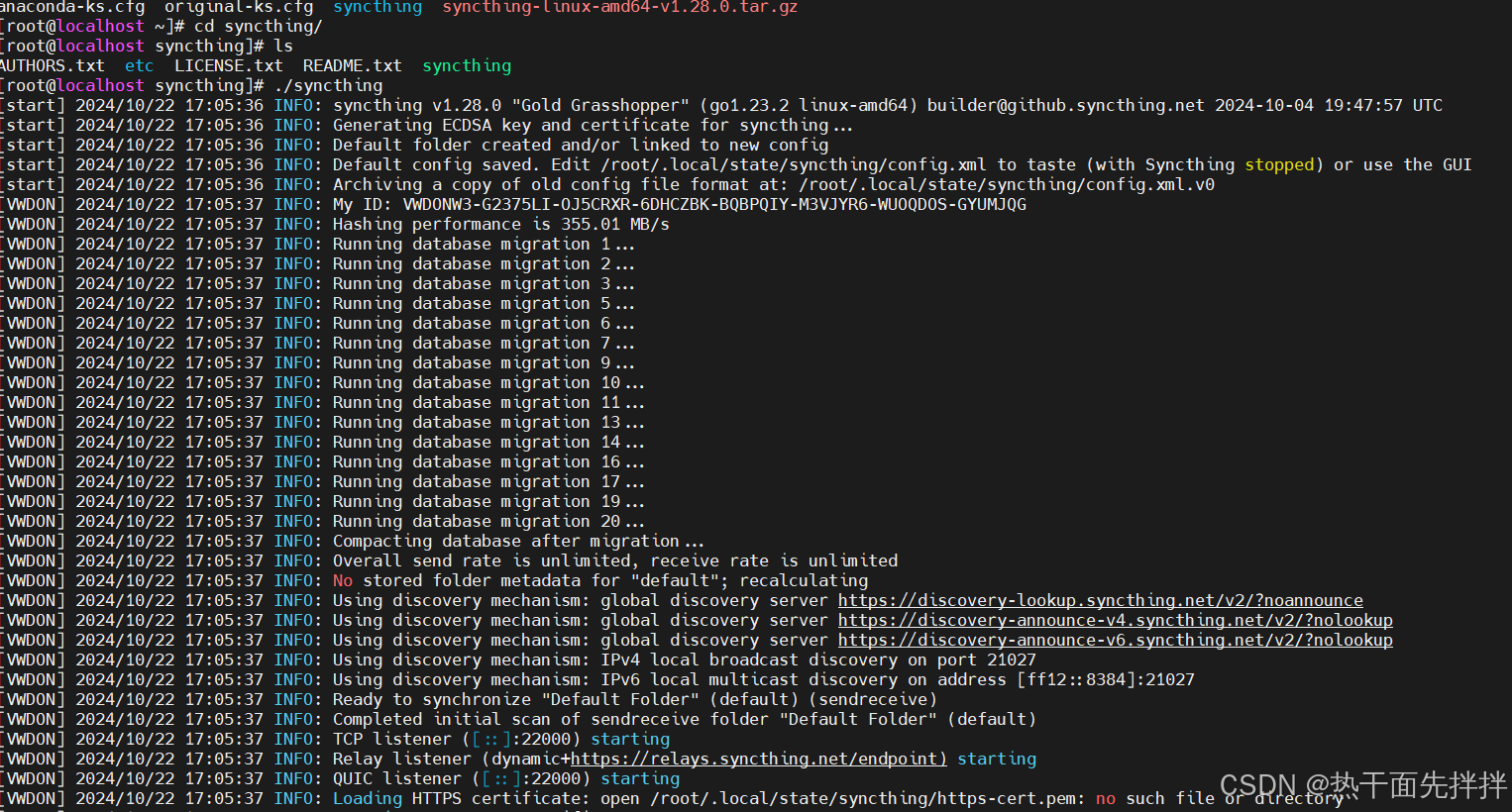The width and height of the screenshot is (1512, 812).
Task: Click the anaconda-ks.cfg filename
Action: pos(71,8)
